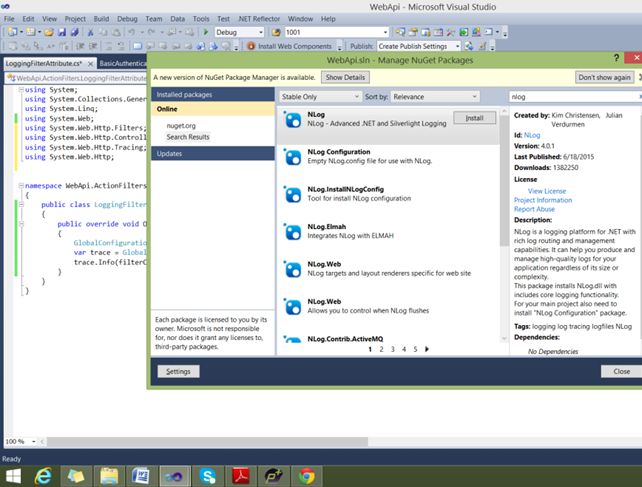The height and width of the screenshot is (487, 642).
Task: Open Microsoft Word from the taskbar
Action: [142, 476]
